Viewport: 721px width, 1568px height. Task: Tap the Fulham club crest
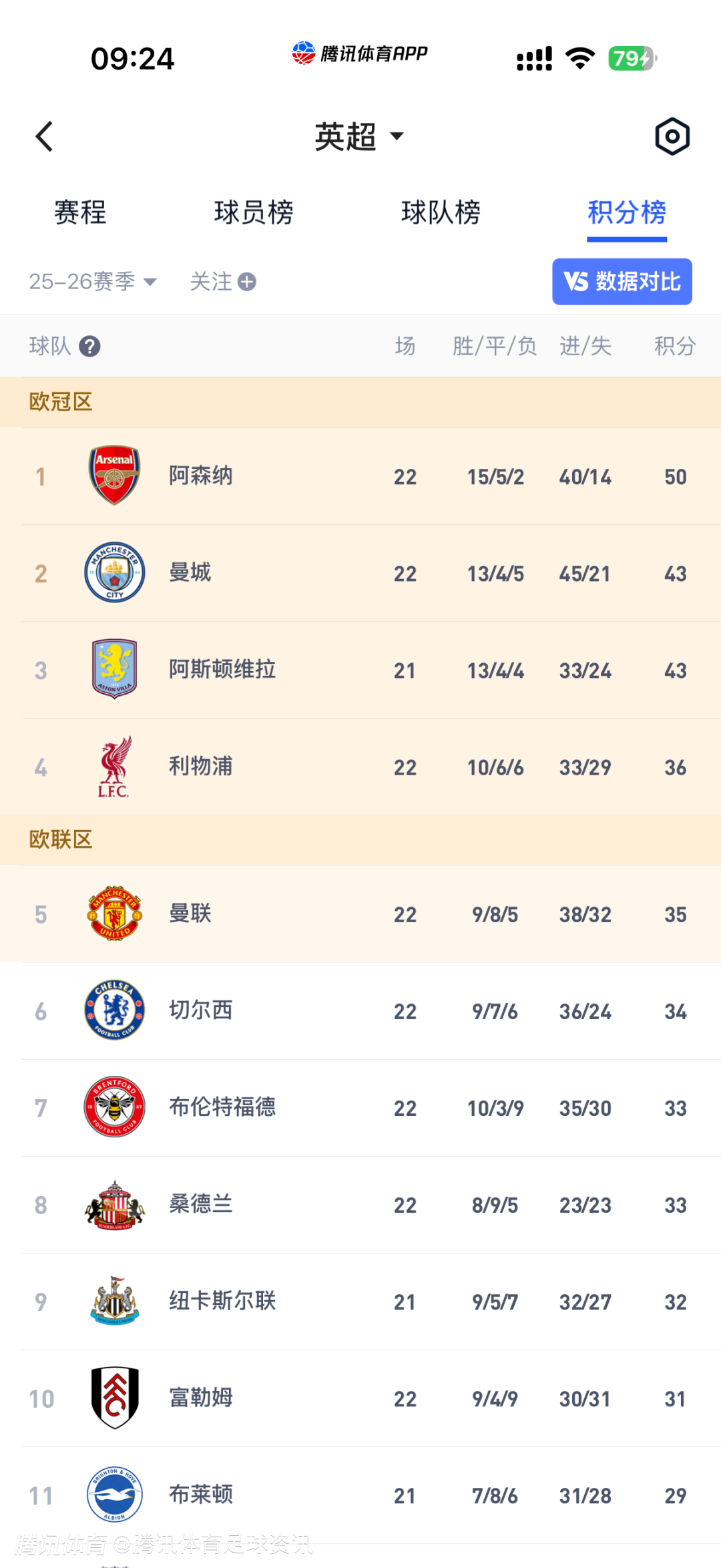[115, 1398]
